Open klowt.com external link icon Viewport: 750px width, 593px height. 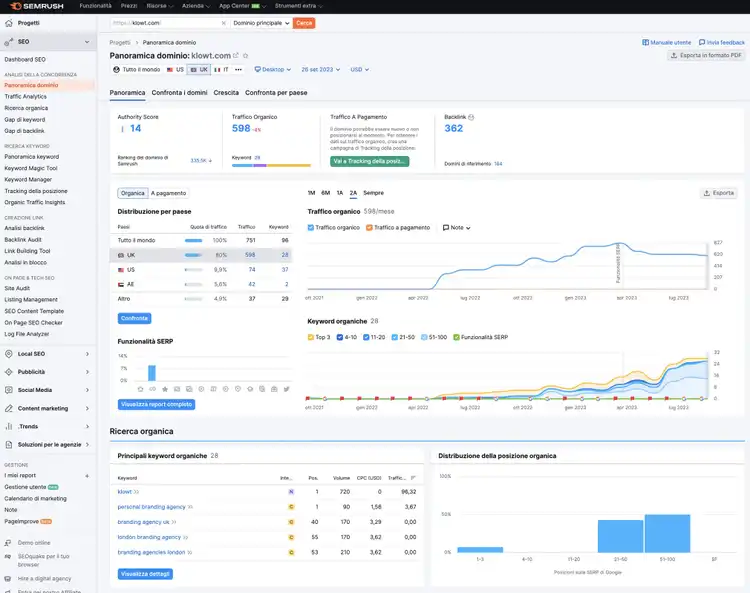(236, 56)
